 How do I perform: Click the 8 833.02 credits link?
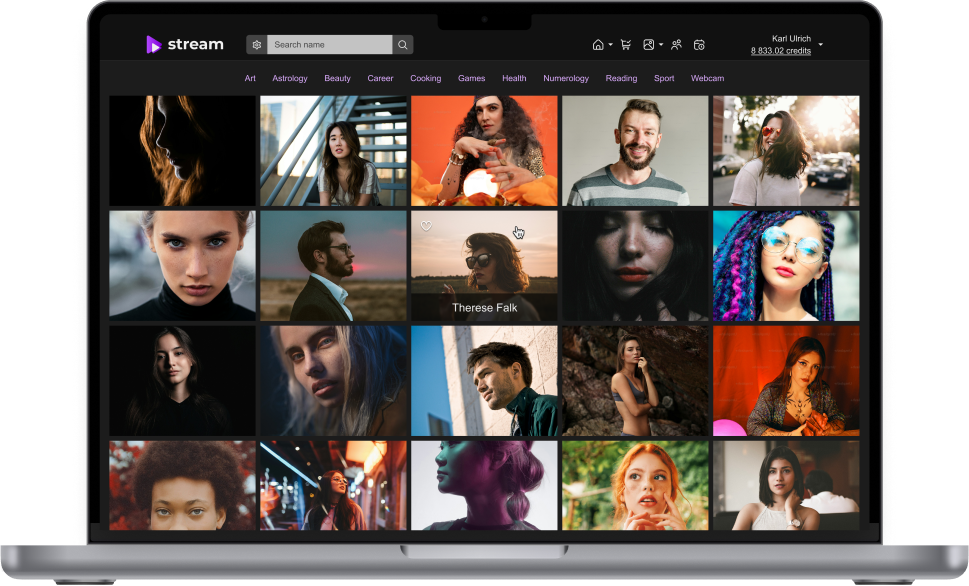tap(781, 51)
